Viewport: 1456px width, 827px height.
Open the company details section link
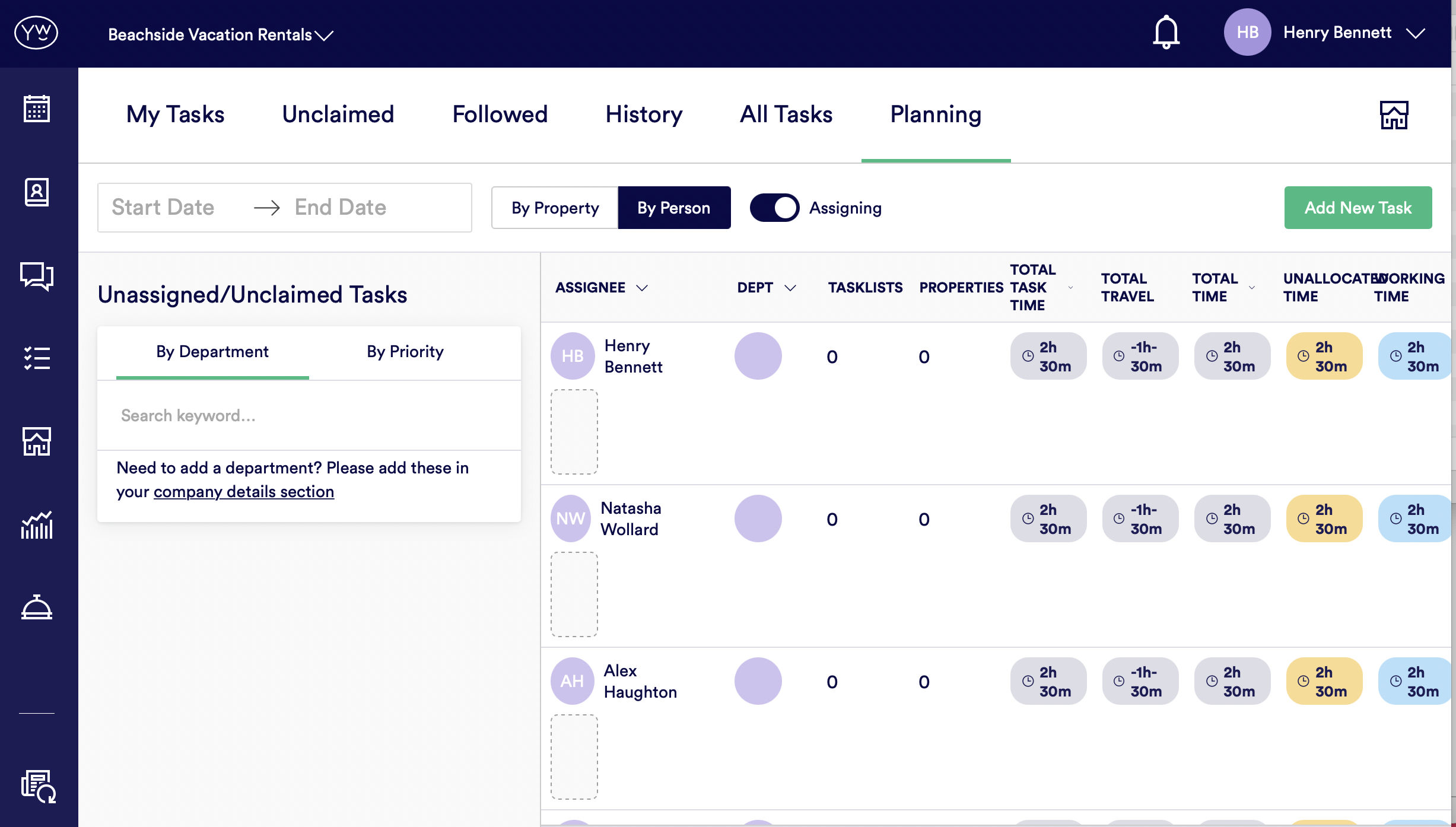[243, 492]
